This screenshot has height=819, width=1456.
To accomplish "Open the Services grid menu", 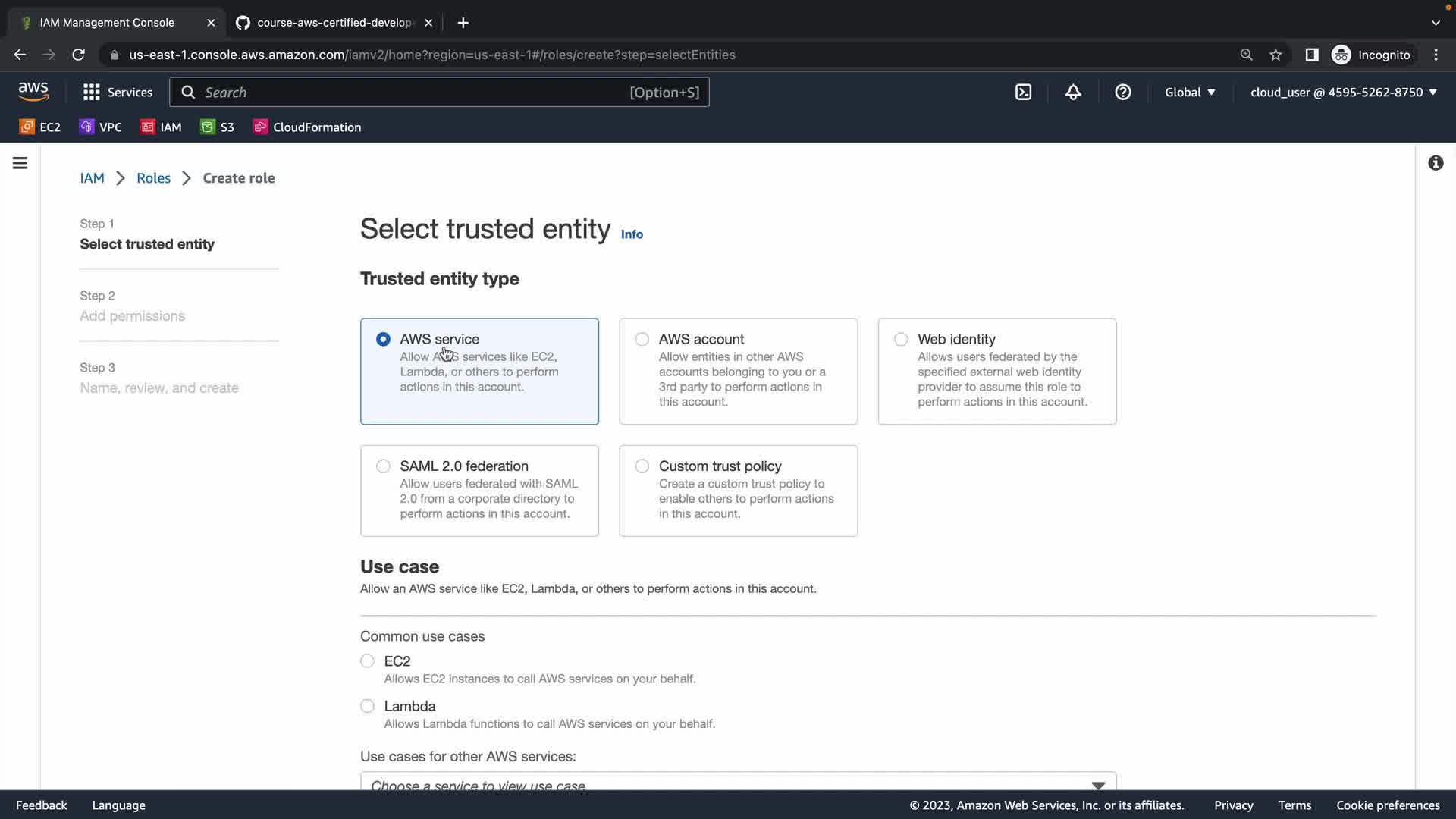I will tap(118, 92).
